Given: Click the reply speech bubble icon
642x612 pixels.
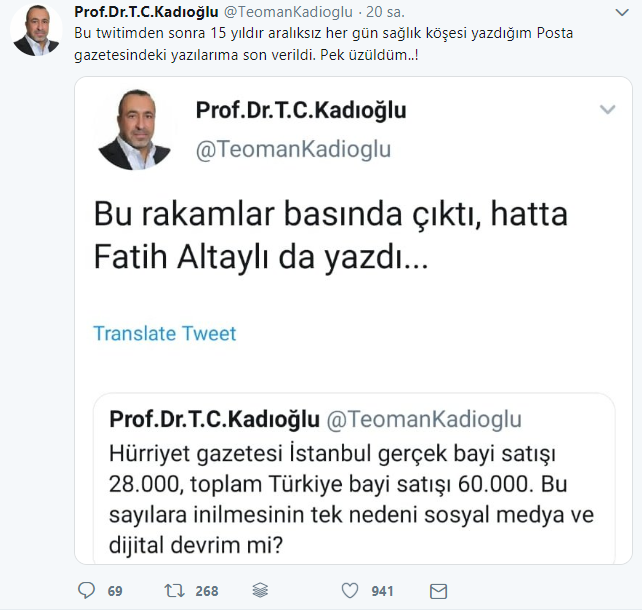Looking at the screenshot, I should point(86,591).
